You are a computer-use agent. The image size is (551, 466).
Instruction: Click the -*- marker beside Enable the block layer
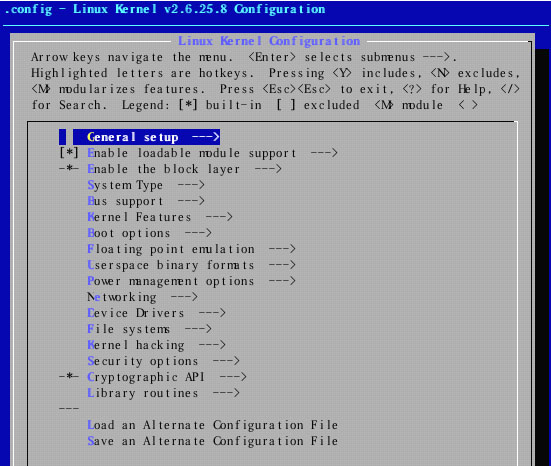pyautogui.click(x=69, y=169)
